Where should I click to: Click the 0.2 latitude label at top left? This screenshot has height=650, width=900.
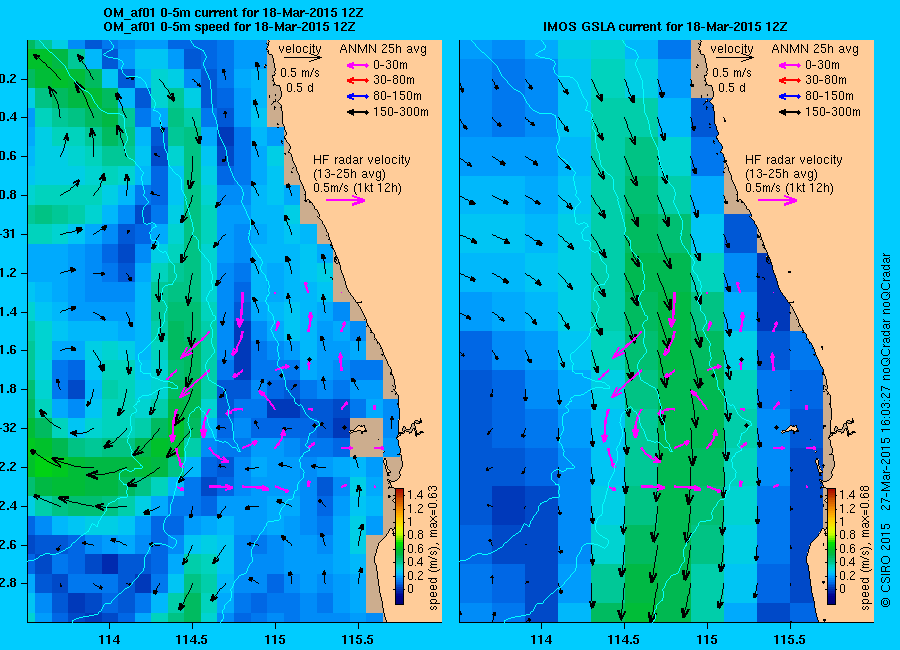(8, 79)
